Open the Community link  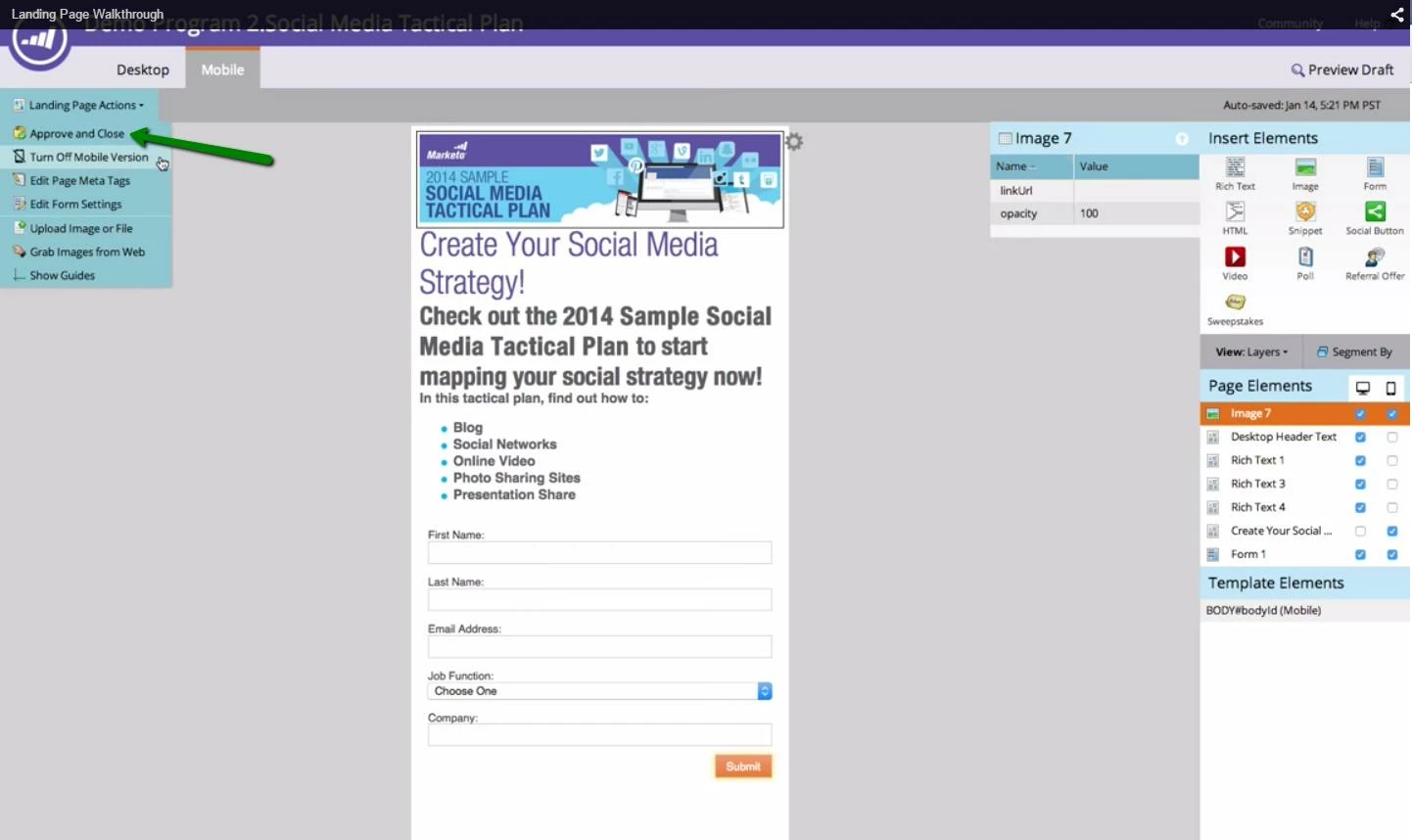(1290, 23)
